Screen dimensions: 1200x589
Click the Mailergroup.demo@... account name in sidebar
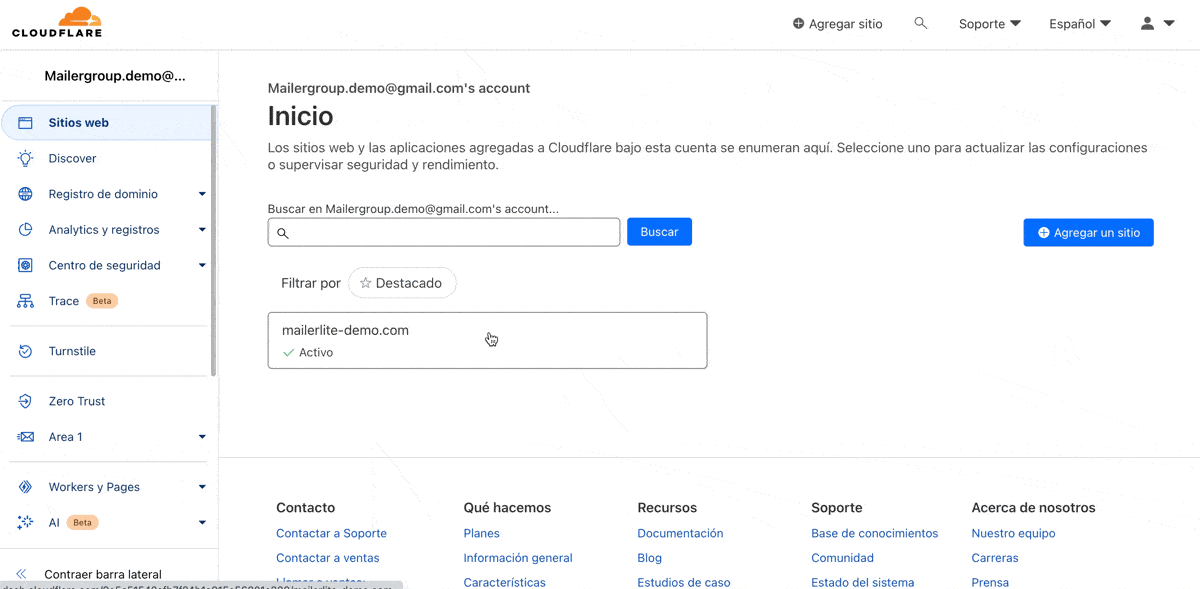click(x=115, y=76)
